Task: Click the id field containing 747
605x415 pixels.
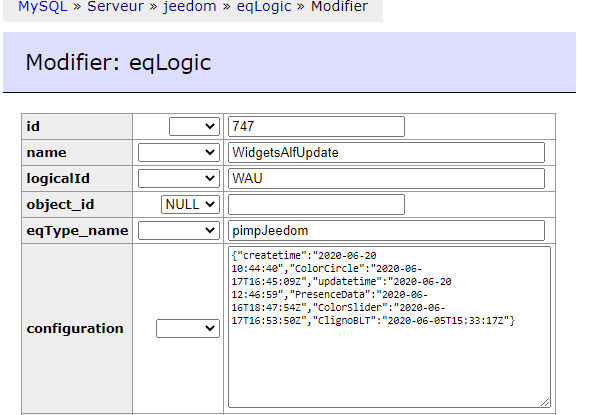Action: pyautogui.click(x=316, y=127)
